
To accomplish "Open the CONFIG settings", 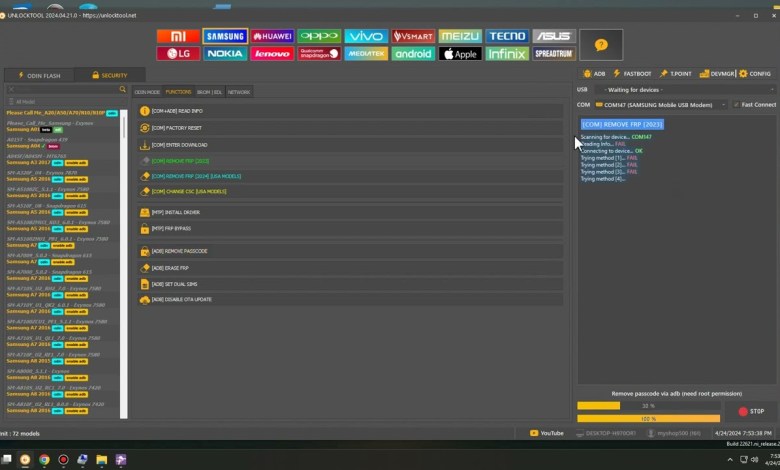I will (x=755, y=74).
